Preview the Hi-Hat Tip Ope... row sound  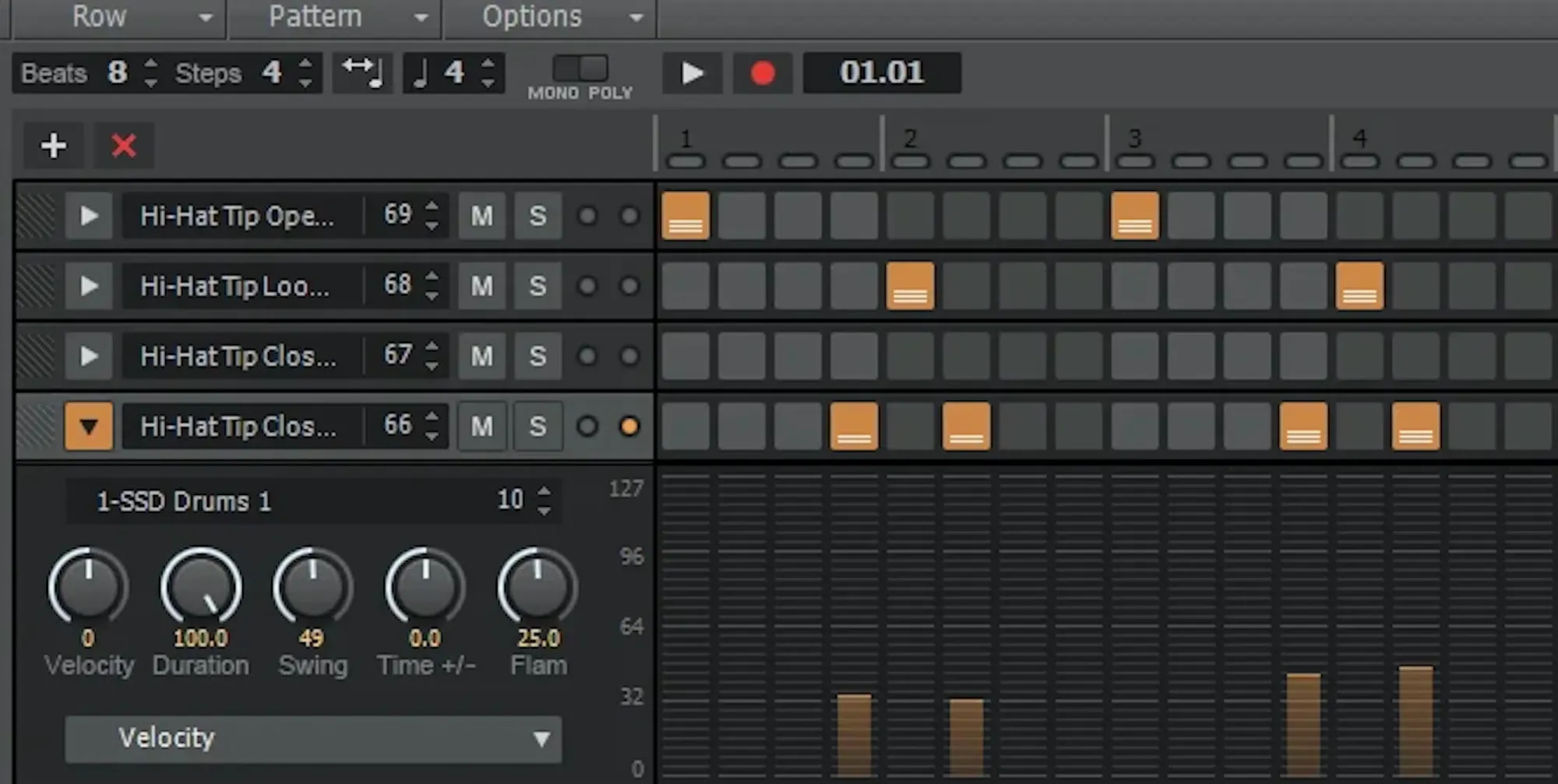(x=89, y=216)
